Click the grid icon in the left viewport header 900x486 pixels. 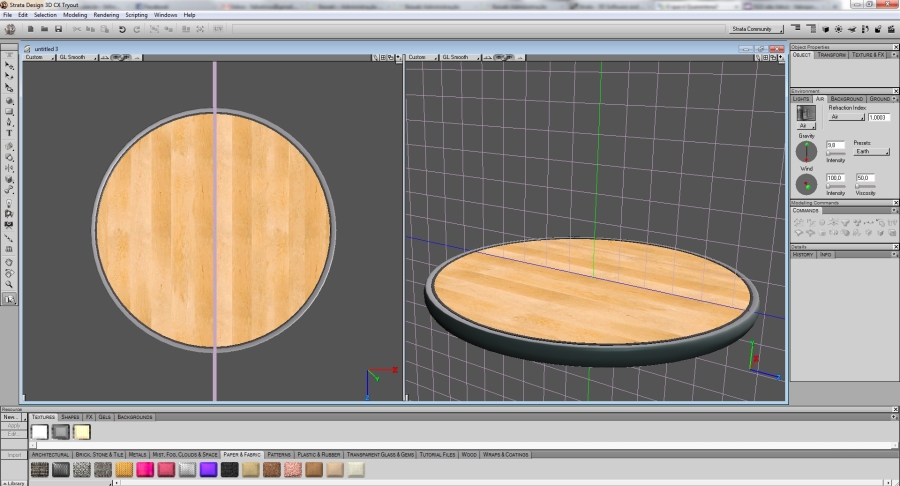click(383, 57)
